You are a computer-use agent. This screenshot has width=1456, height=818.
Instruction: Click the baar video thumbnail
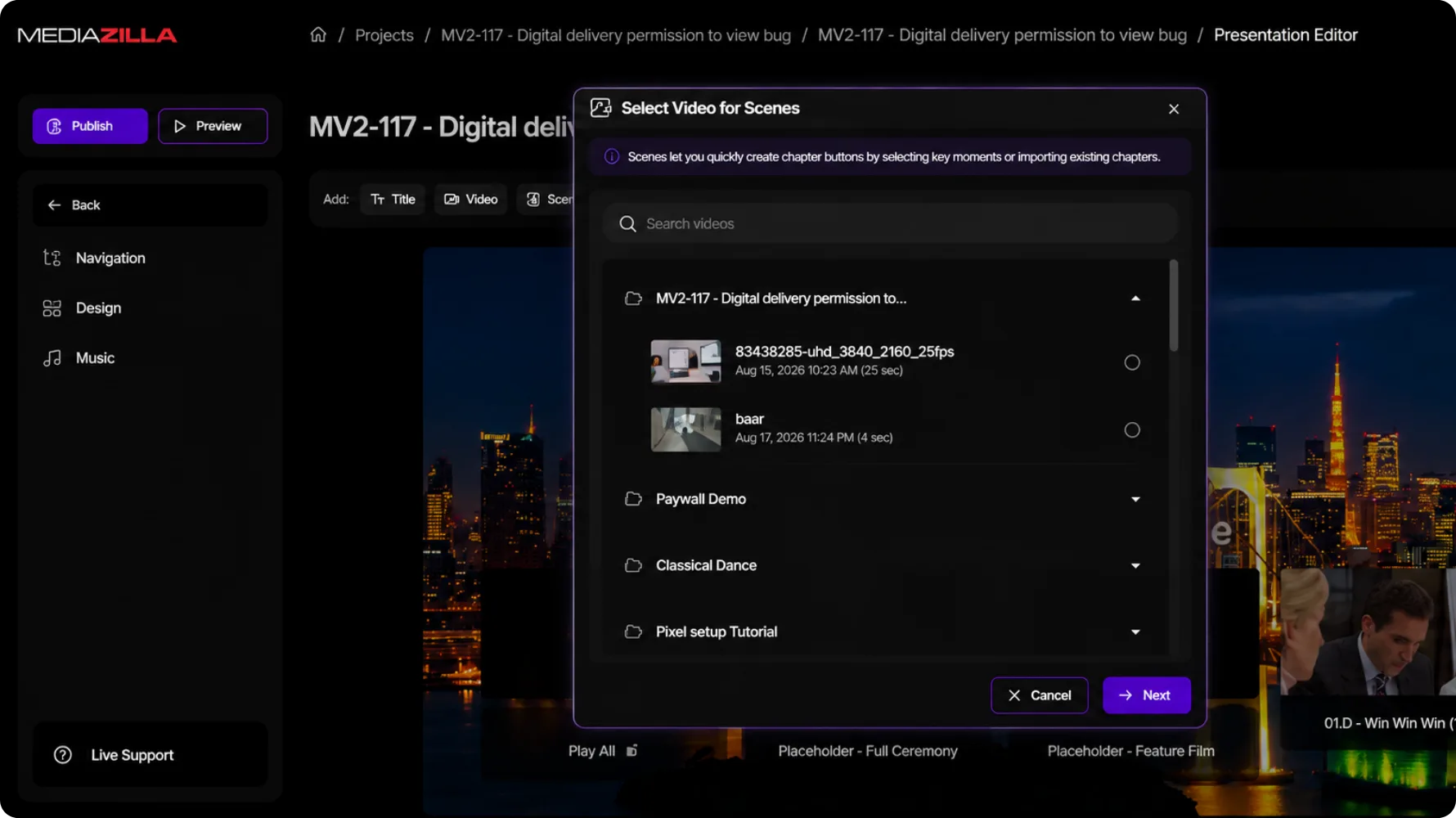click(x=685, y=429)
